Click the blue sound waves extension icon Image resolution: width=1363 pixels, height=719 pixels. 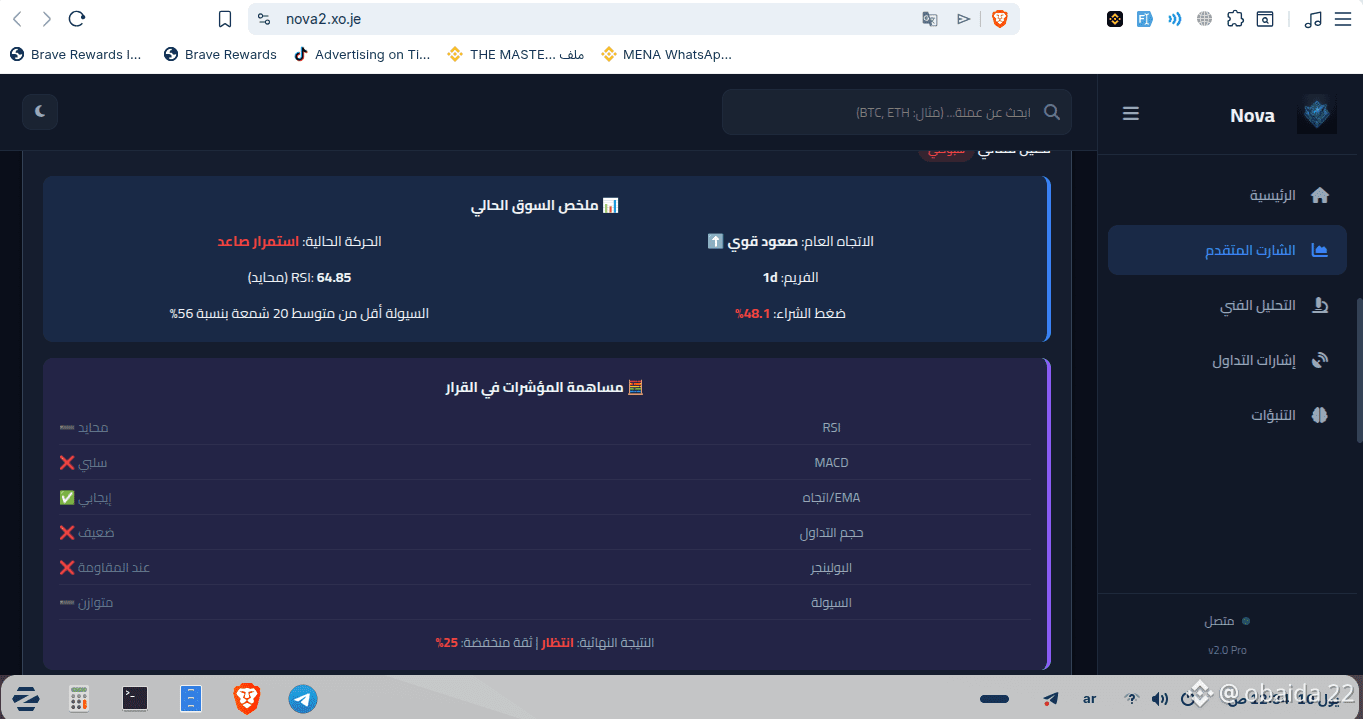click(1175, 18)
